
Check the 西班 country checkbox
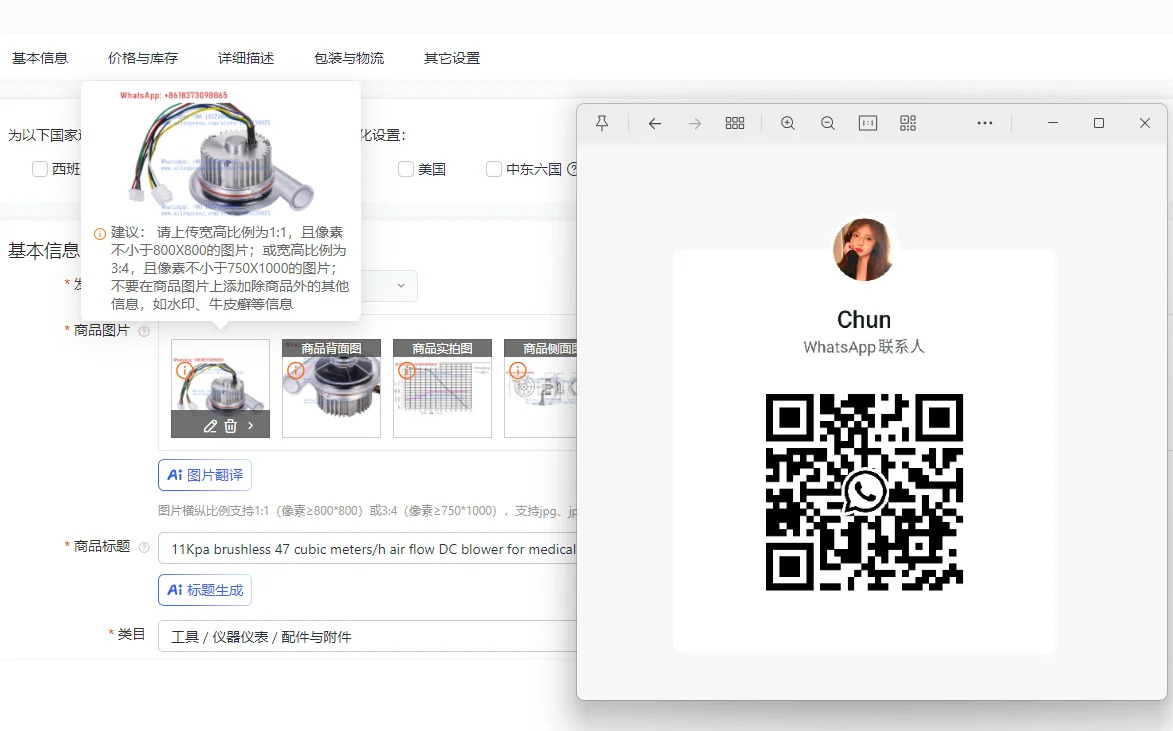(x=40, y=169)
